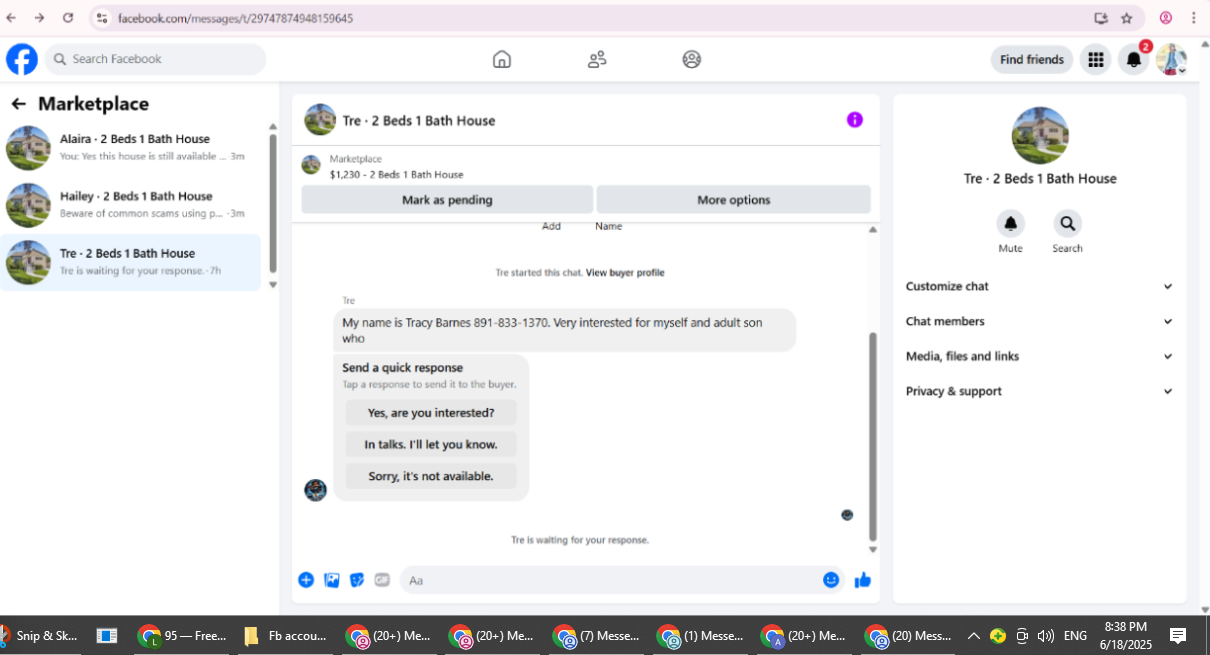Expand Media, files and links section
1210x655 pixels.
[x=1040, y=356]
